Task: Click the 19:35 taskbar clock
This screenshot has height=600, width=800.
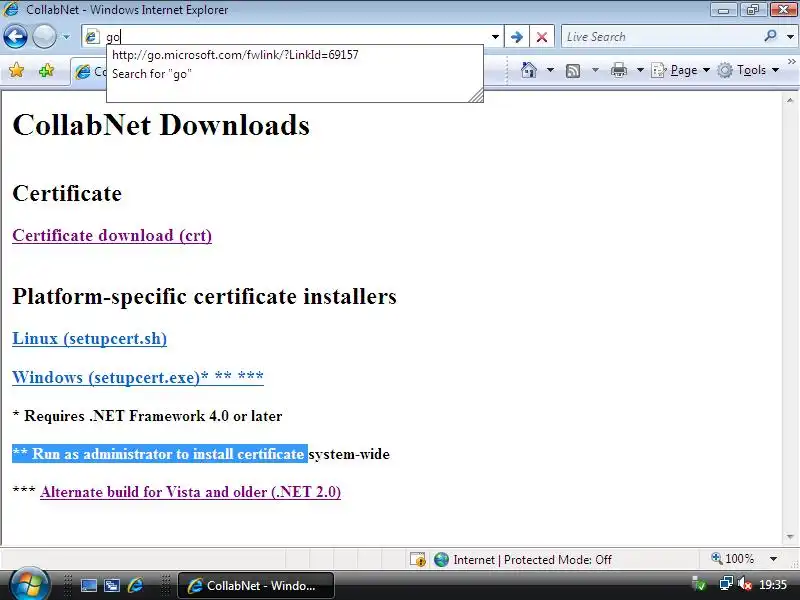Action: pyautogui.click(x=773, y=584)
